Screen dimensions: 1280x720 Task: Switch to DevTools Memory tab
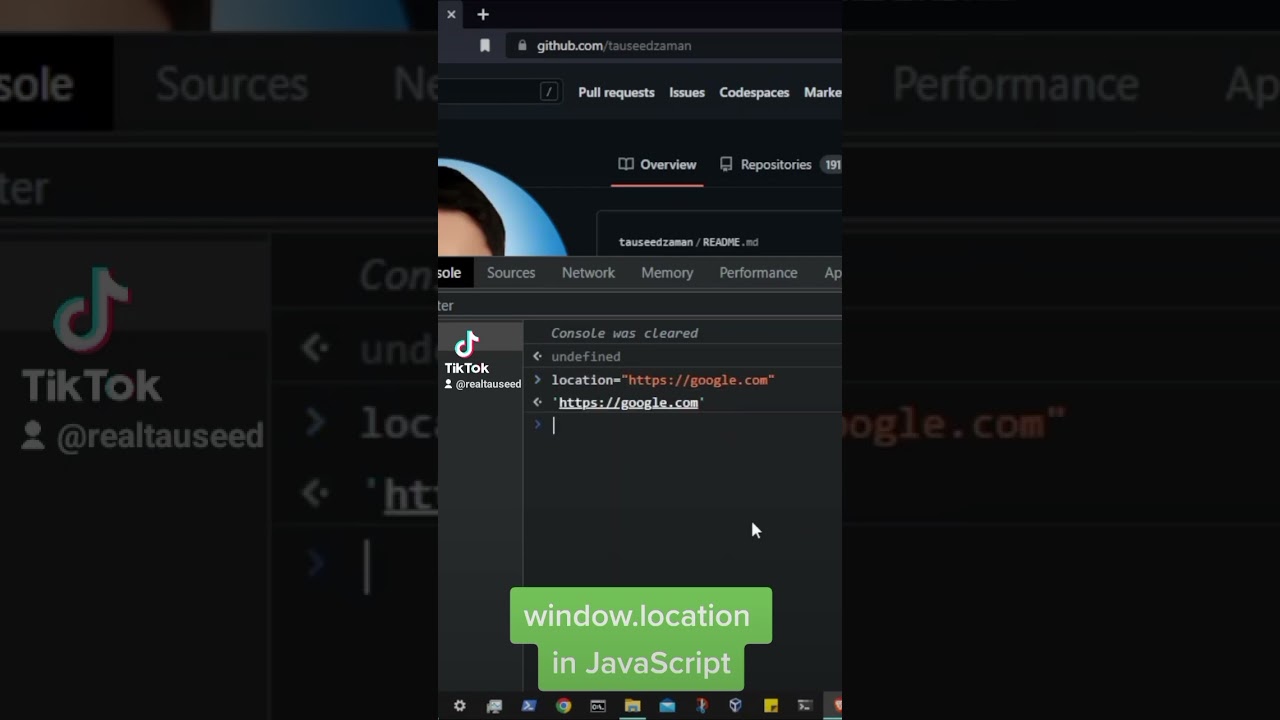pos(667,272)
